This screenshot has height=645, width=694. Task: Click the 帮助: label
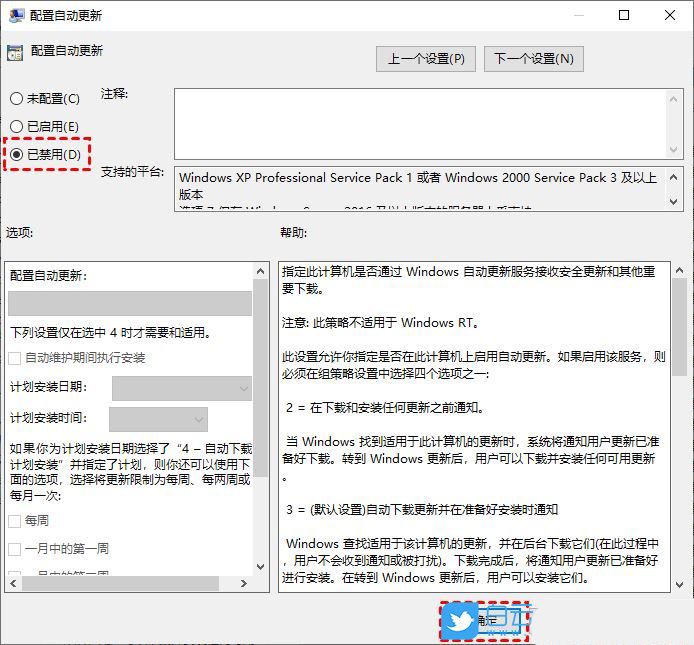293,232
